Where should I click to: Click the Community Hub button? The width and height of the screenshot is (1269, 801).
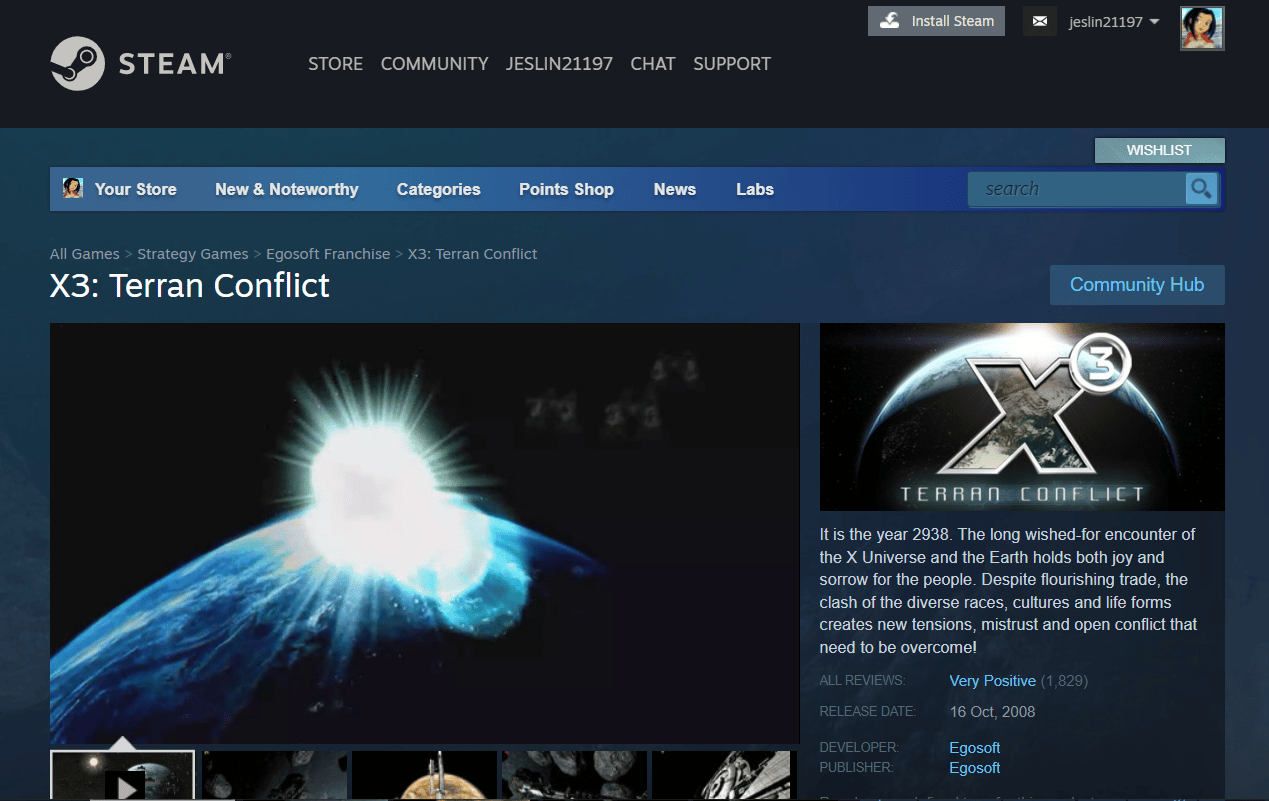[1136, 285]
